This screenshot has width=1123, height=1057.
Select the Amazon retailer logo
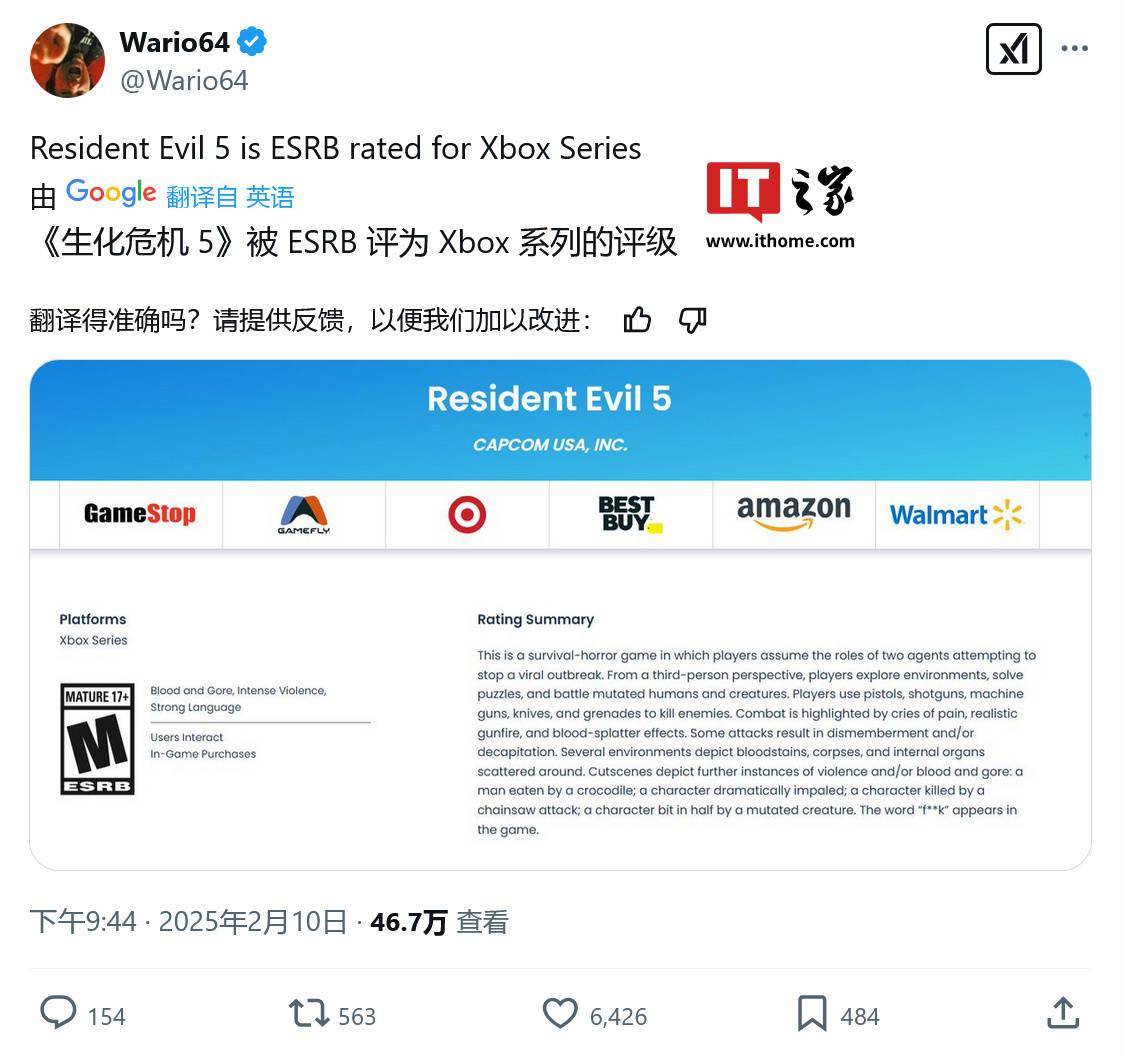tap(794, 513)
